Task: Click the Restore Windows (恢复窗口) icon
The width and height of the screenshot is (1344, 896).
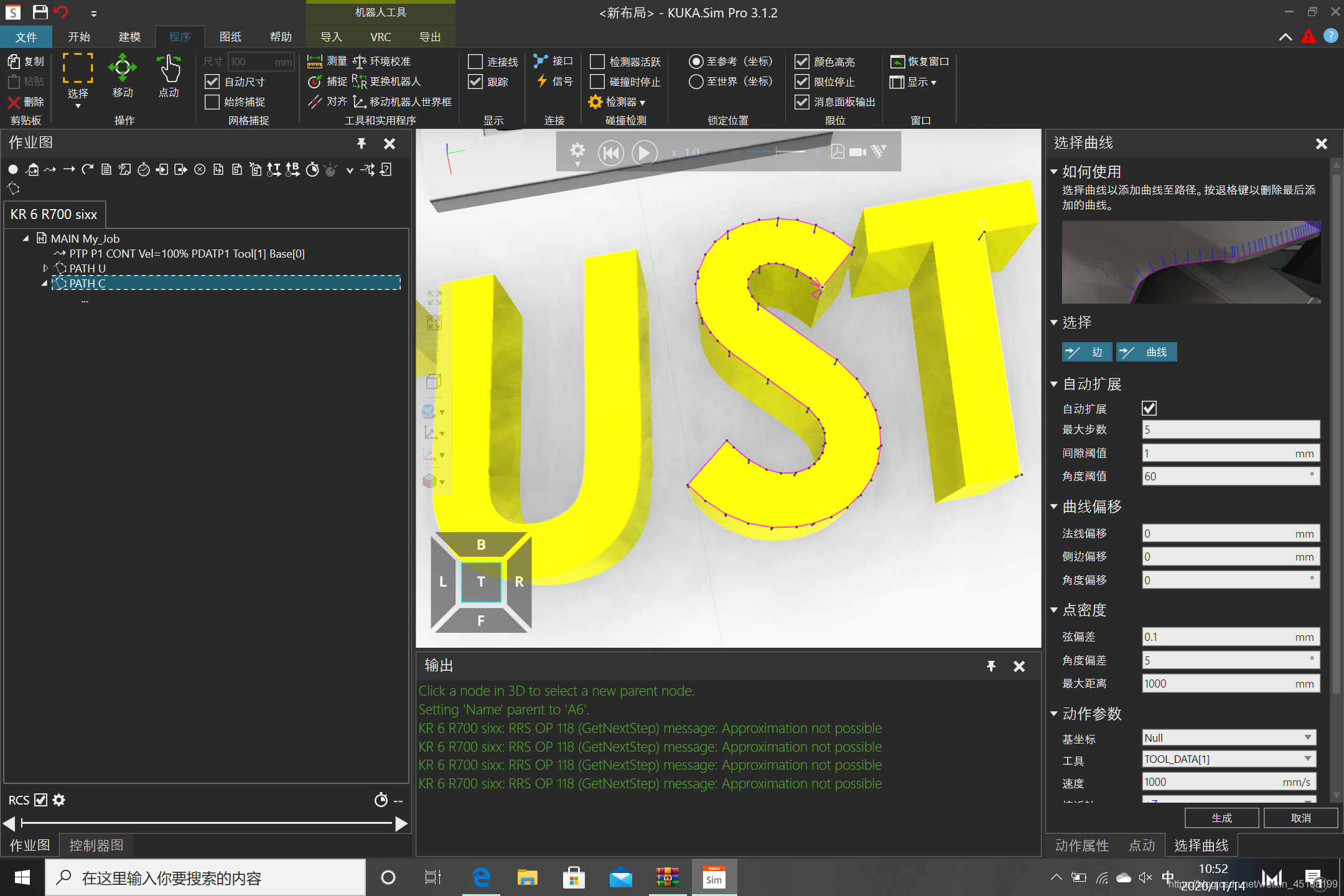Action: tap(897, 61)
